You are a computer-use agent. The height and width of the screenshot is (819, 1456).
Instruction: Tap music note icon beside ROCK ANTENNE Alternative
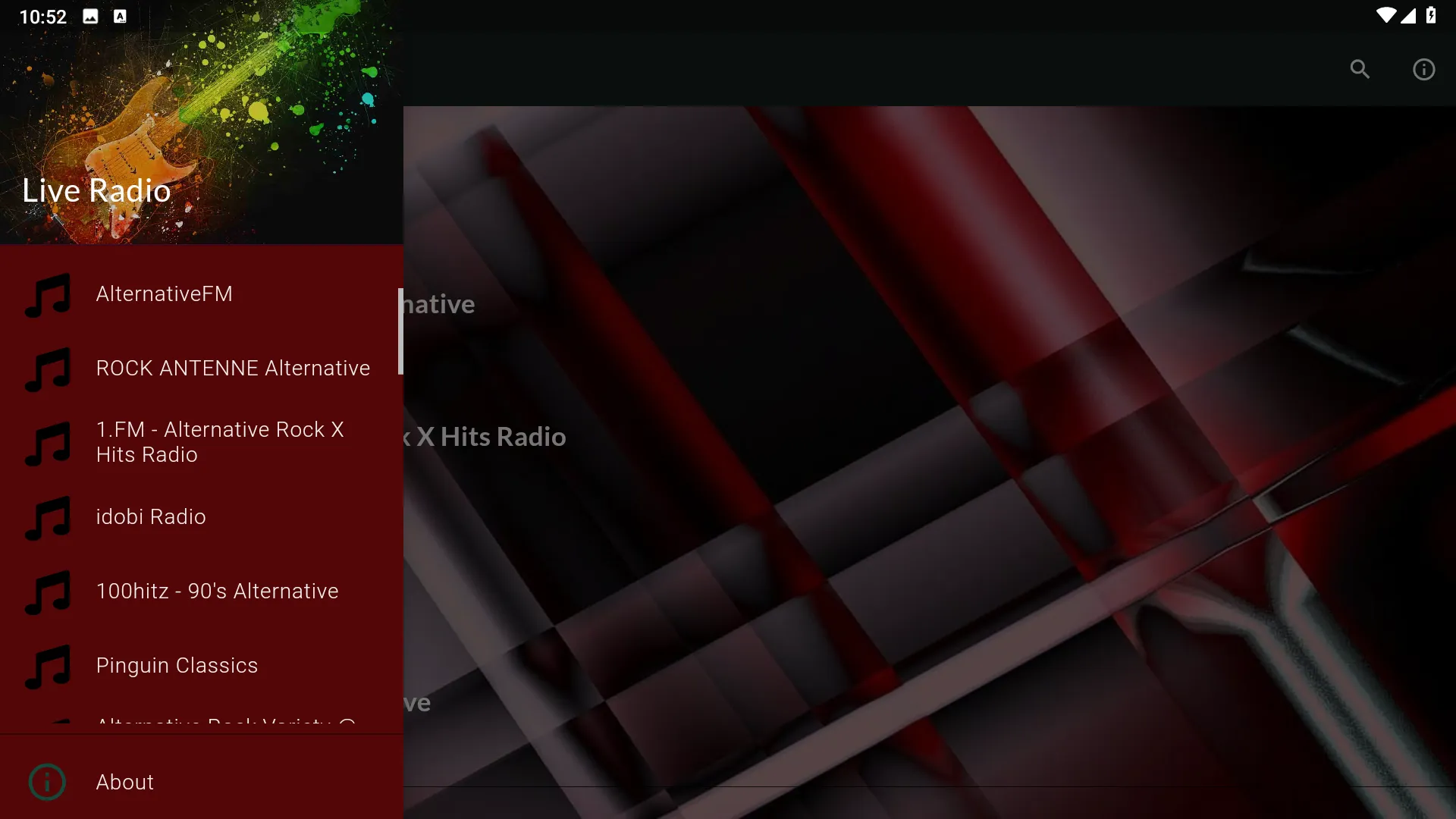pos(48,369)
